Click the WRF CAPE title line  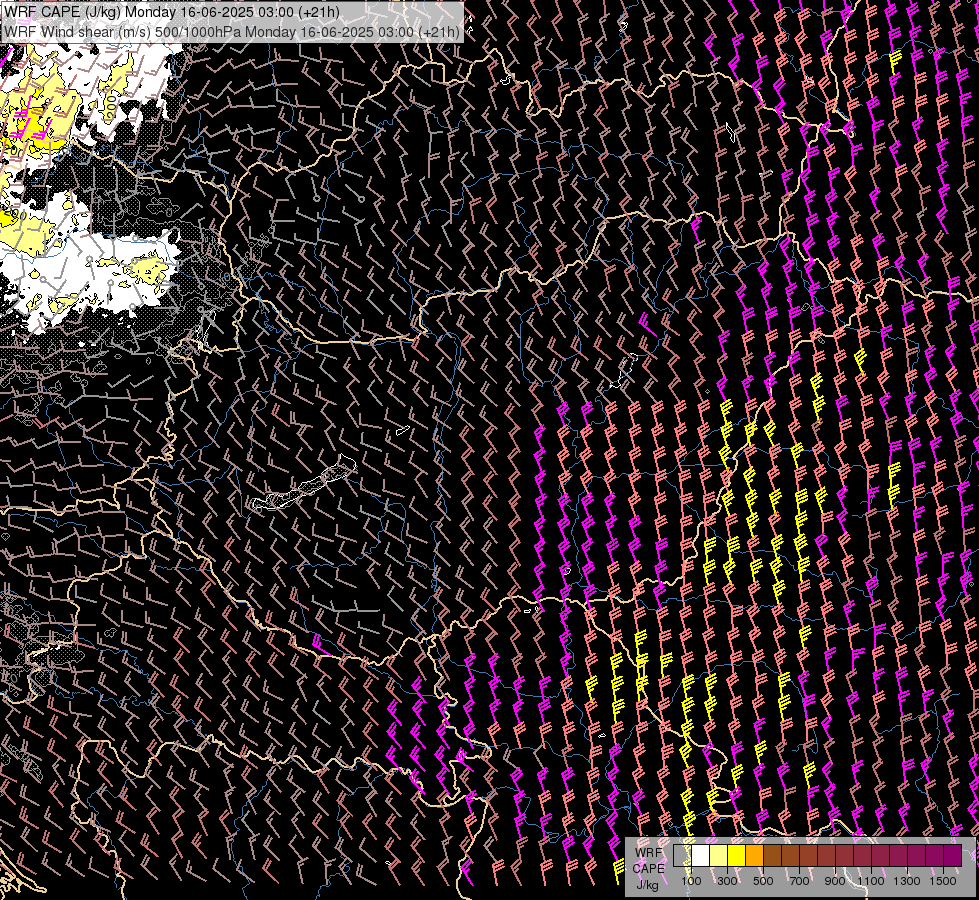pyautogui.click(x=172, y=12)
